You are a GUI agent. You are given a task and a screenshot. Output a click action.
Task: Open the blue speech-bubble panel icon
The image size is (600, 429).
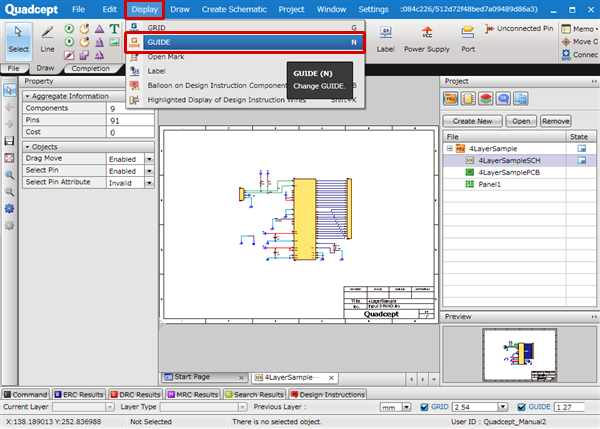(503, 99)
